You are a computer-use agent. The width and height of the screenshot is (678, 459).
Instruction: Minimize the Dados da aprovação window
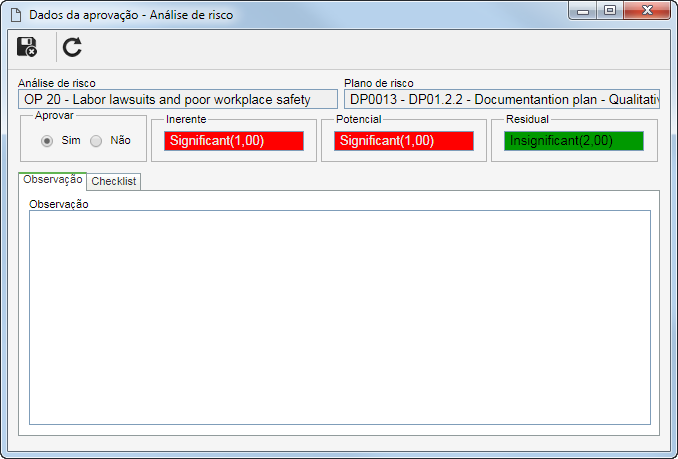tap(583, 11)
